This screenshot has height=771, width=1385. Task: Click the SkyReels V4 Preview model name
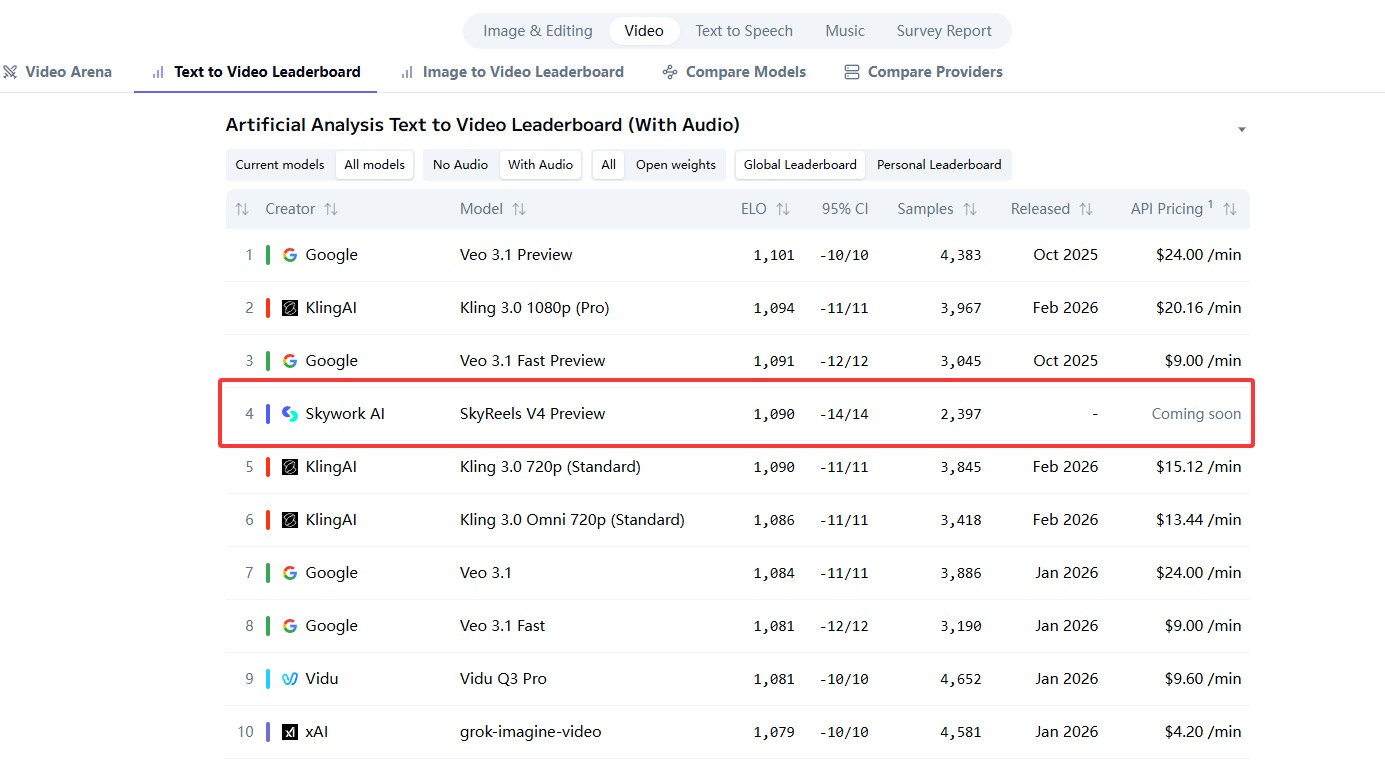coord(532,414)
